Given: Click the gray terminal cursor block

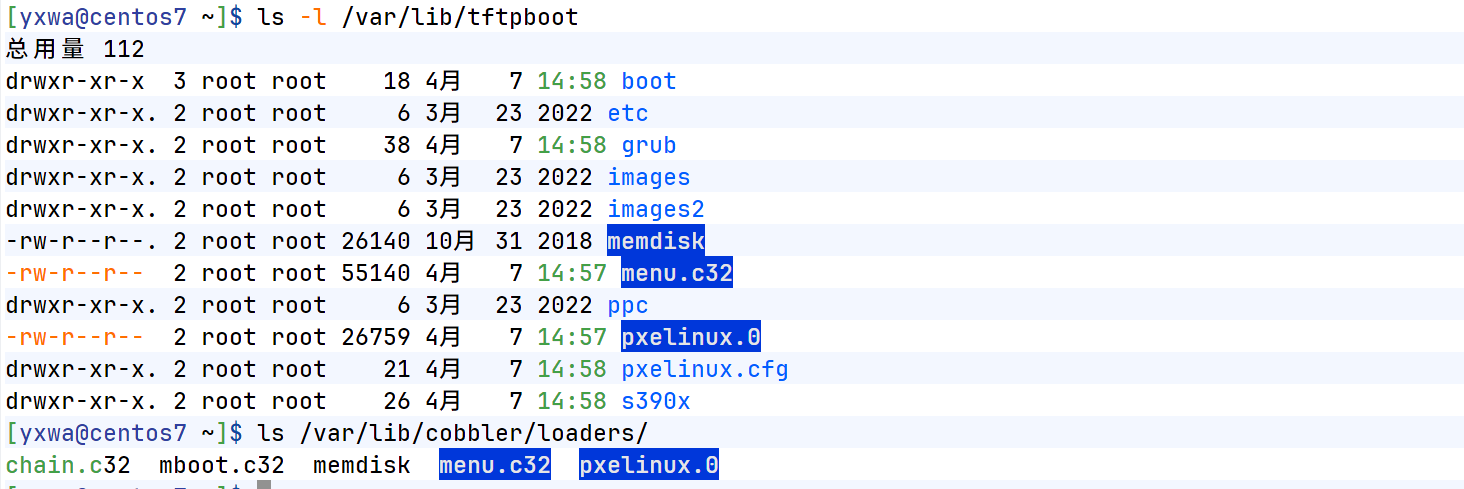Looking at the screenshot, I should (264, 484).
